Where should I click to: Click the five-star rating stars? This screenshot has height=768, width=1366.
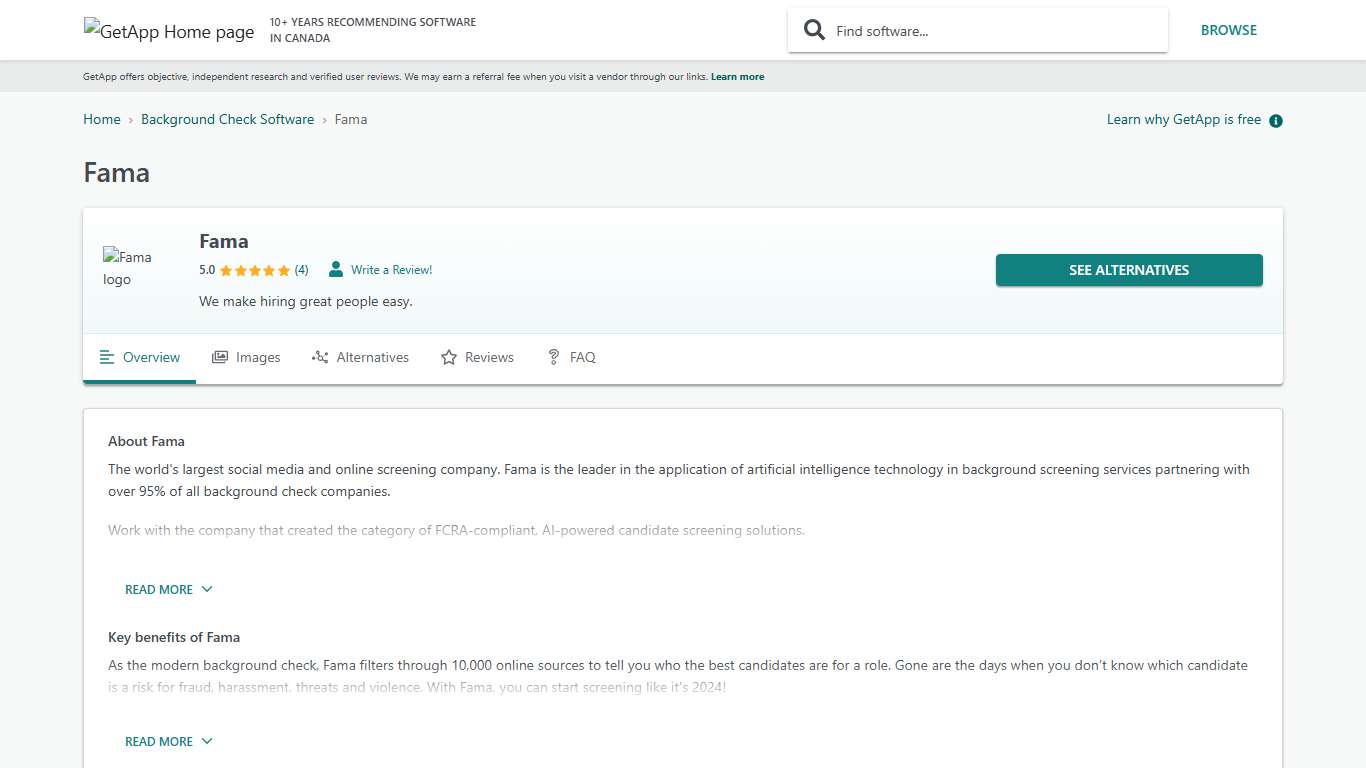click(254, 270)
